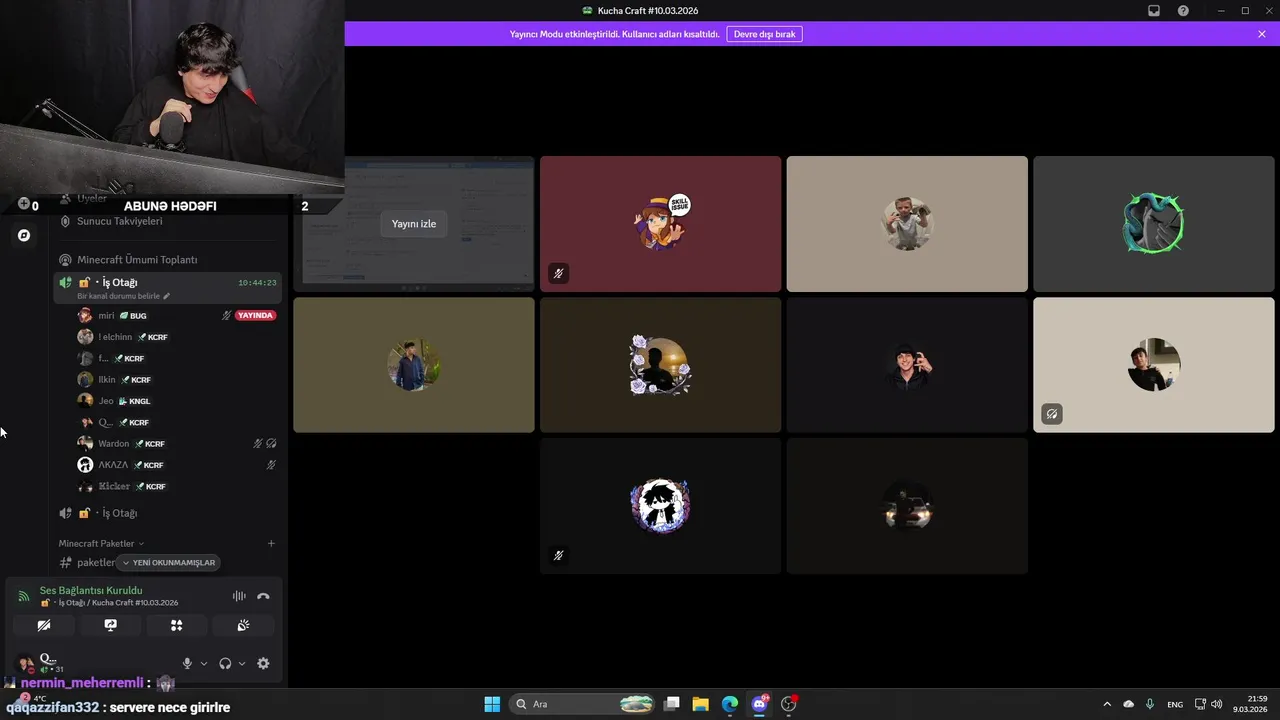Viewport: 1280px width, 720px height.
Task: Select the olive tile with man avatar
Action: pyautogui.click(x=414, y=365)
